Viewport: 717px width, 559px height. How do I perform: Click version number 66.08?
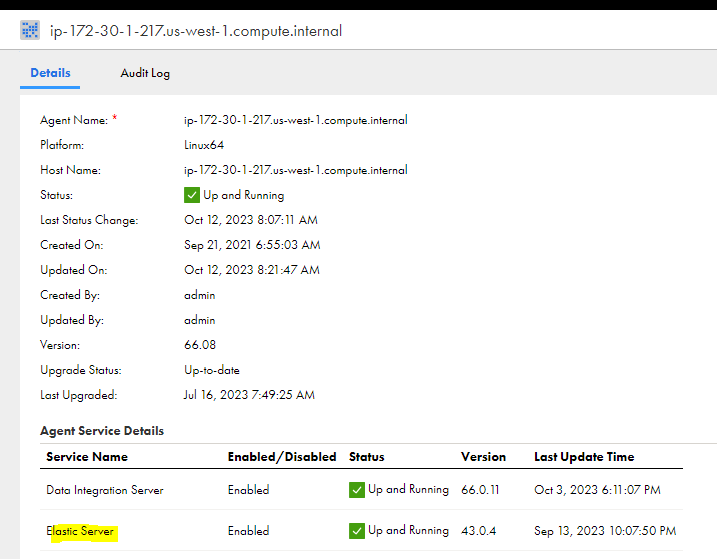pos(200,345)
